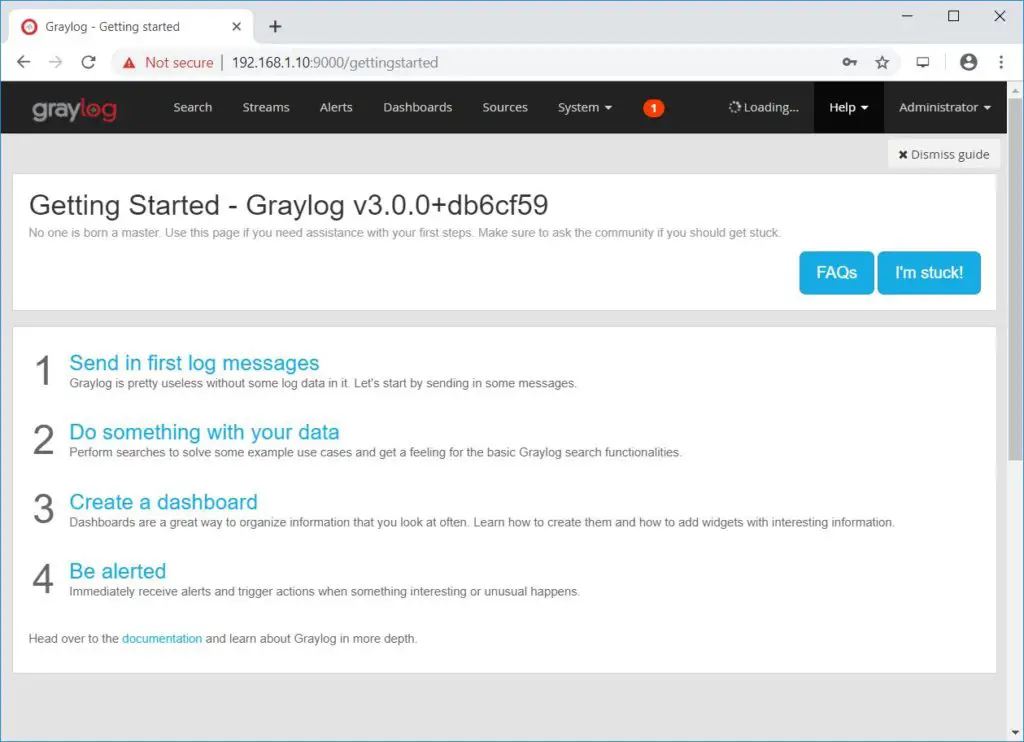Image resolution: width=1024 pixels, height=742 pixels.
Task: Open Create a dashboard step
Action: point(163,502)
